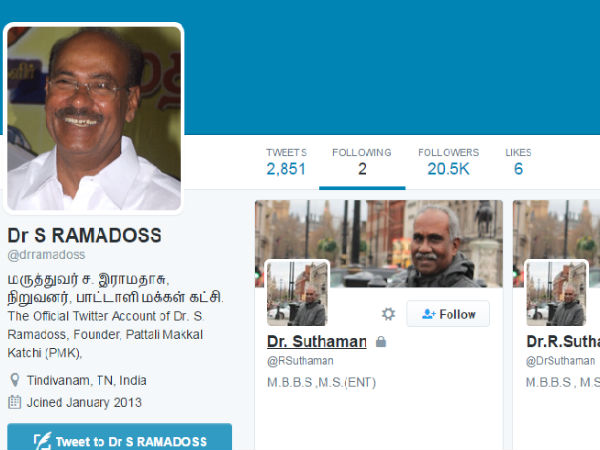Open the Dr.R.Sutha profile name link
This screenshot has width=600, height=450.
(x=563, y=341)
